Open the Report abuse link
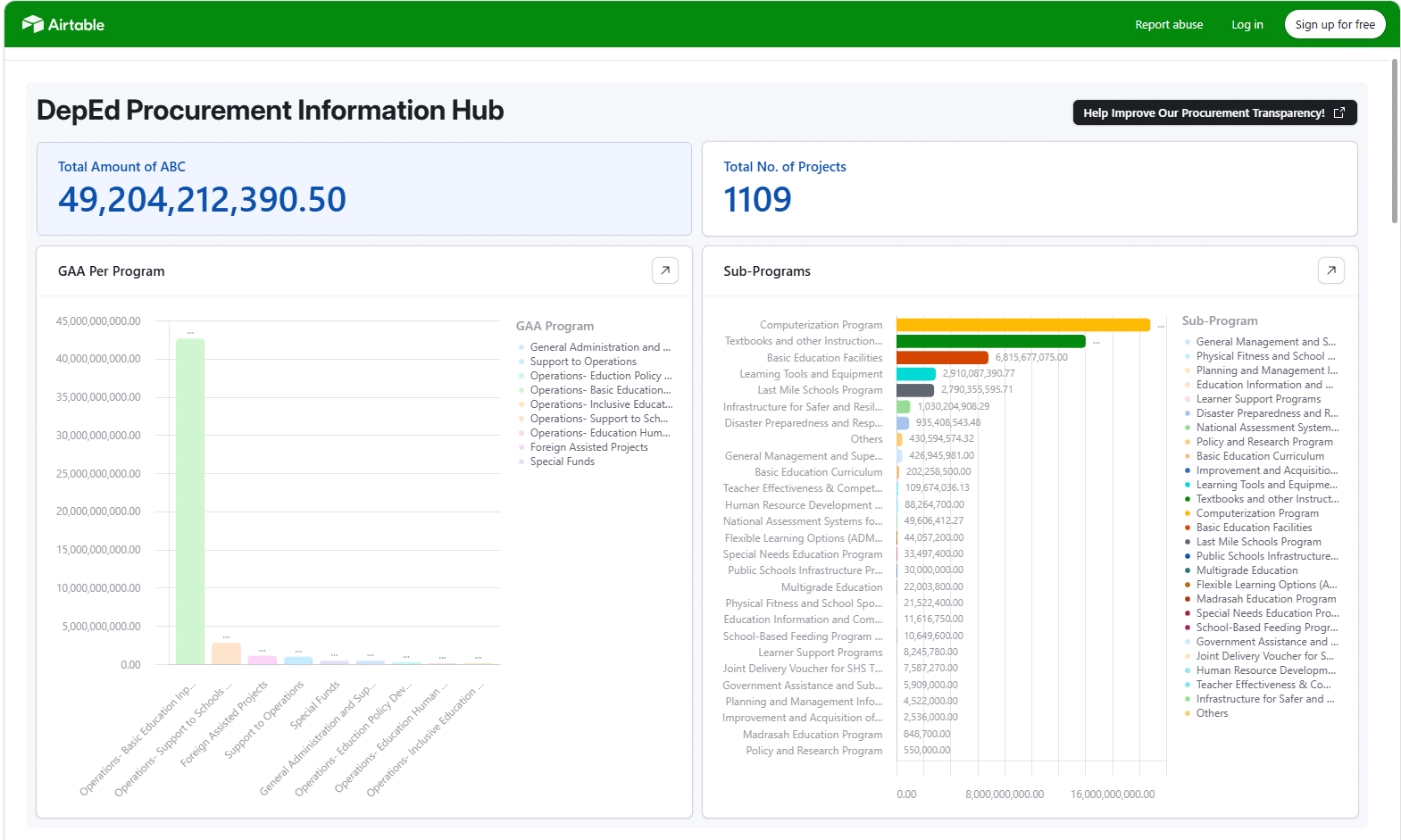The height and width of the screenshot is (840, 1401). [1169, 25]
